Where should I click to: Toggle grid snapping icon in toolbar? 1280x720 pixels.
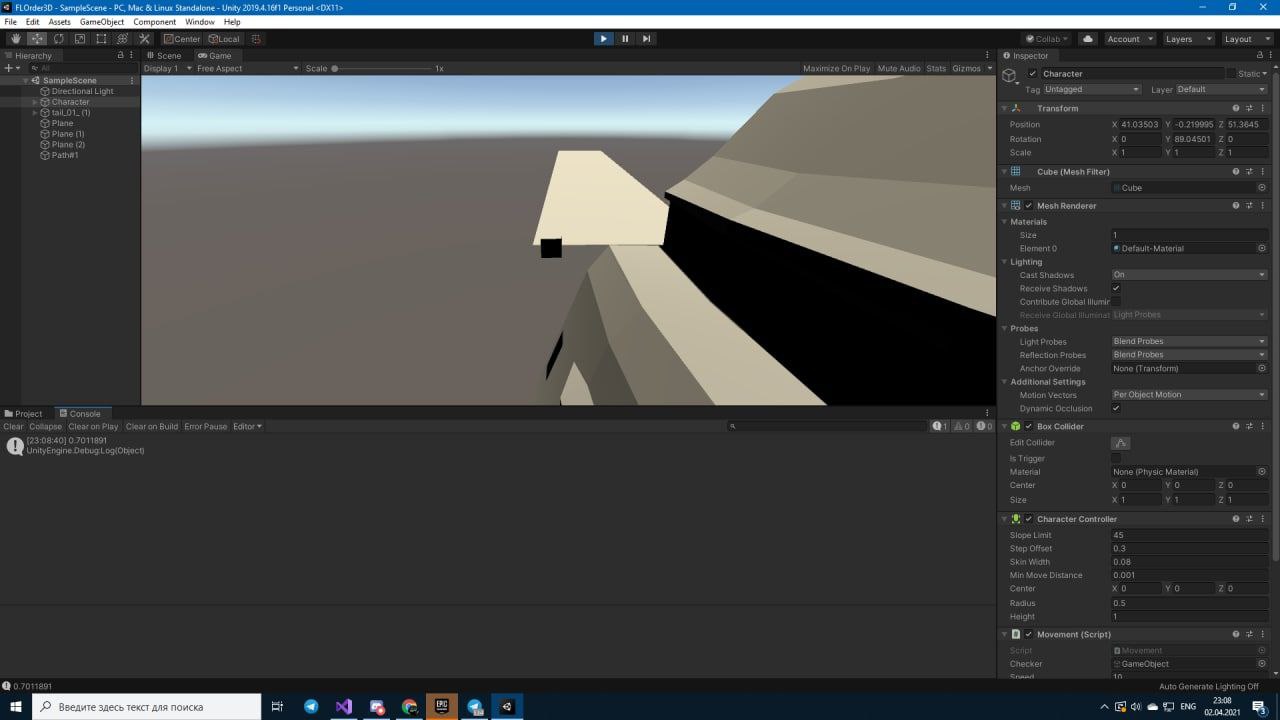pos(256,39)
